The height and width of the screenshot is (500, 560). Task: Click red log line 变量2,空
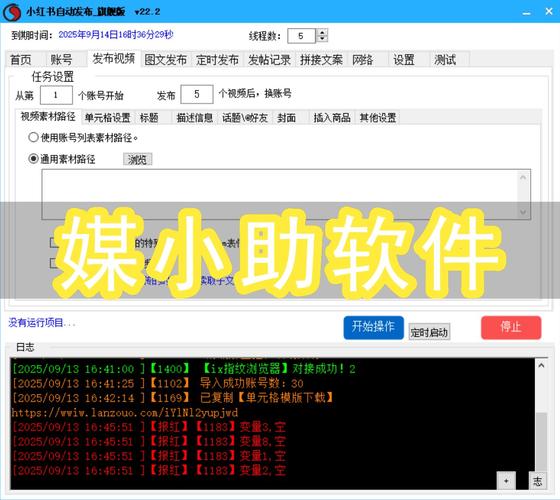click(149, 470)
